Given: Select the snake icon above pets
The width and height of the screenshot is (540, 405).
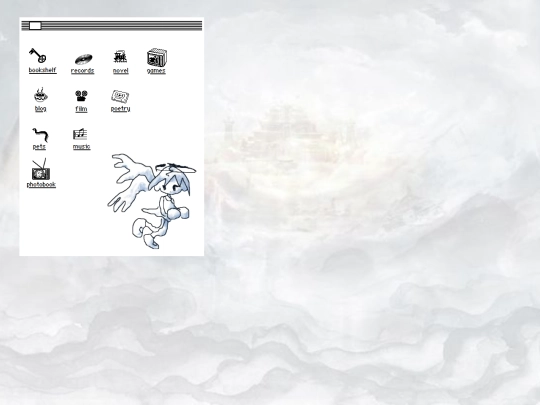Looking at the screenshot, I should coord(40,135).
